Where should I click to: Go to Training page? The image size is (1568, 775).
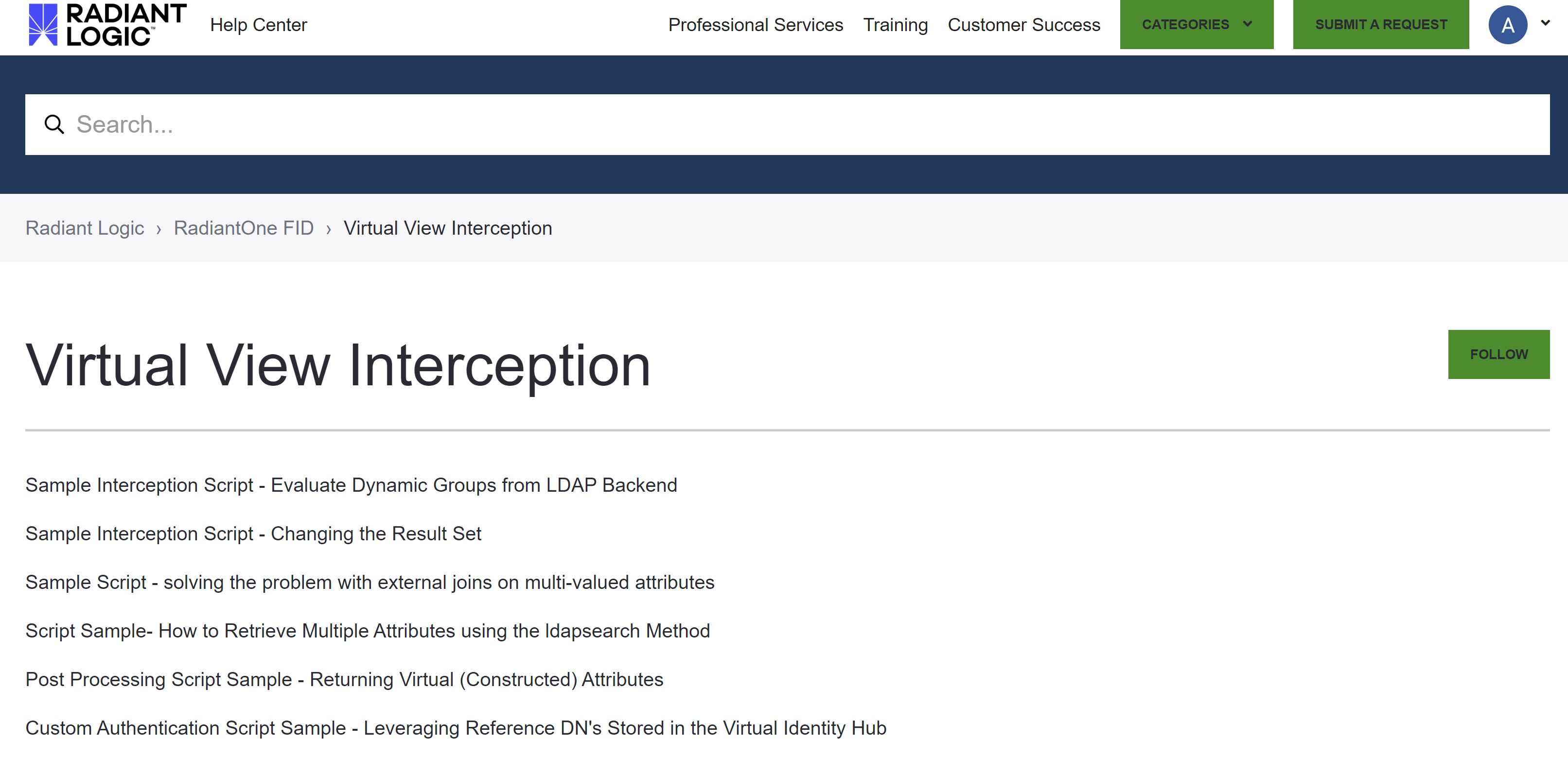click(896, 25)
